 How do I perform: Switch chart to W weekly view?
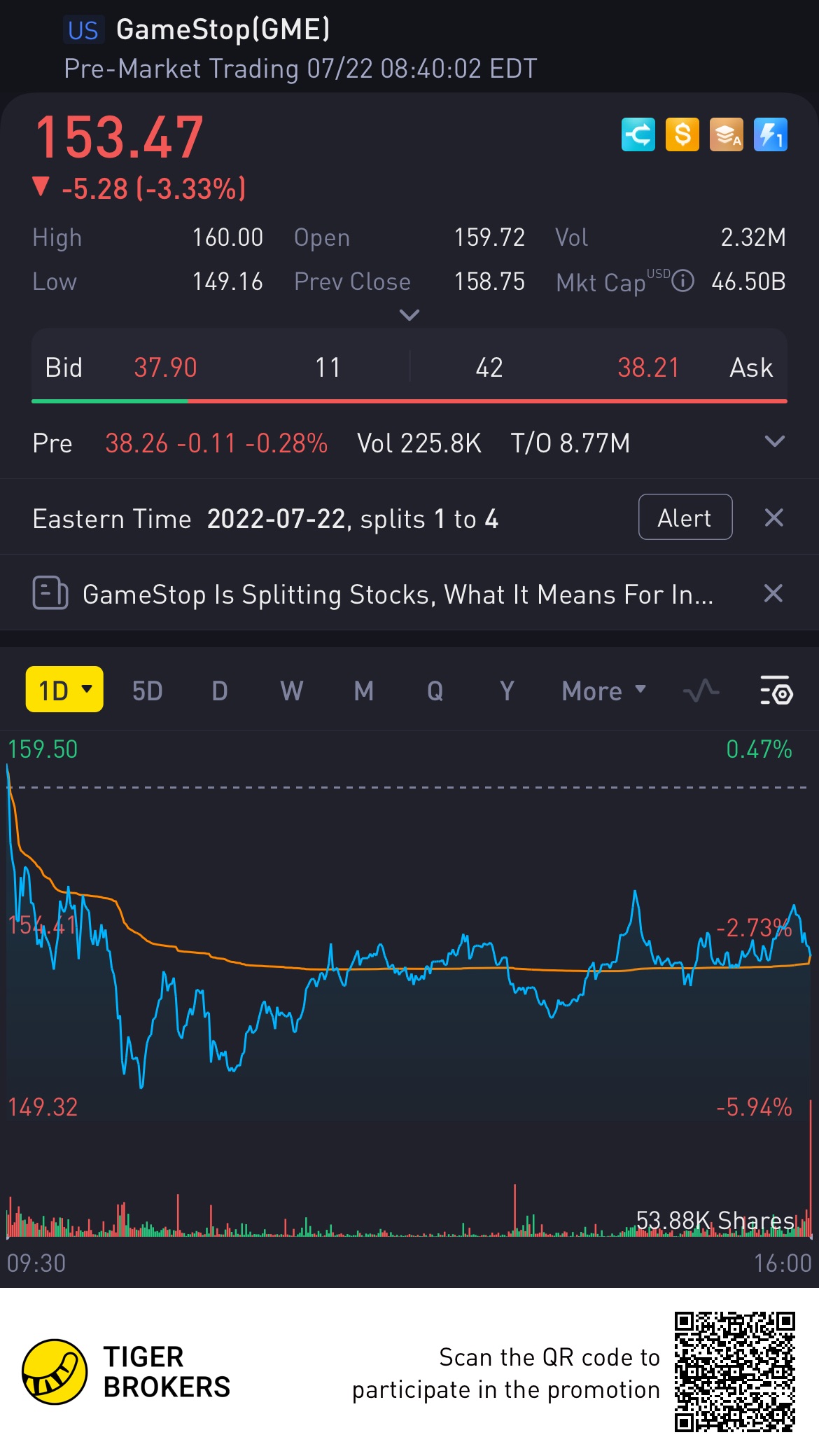292,691
